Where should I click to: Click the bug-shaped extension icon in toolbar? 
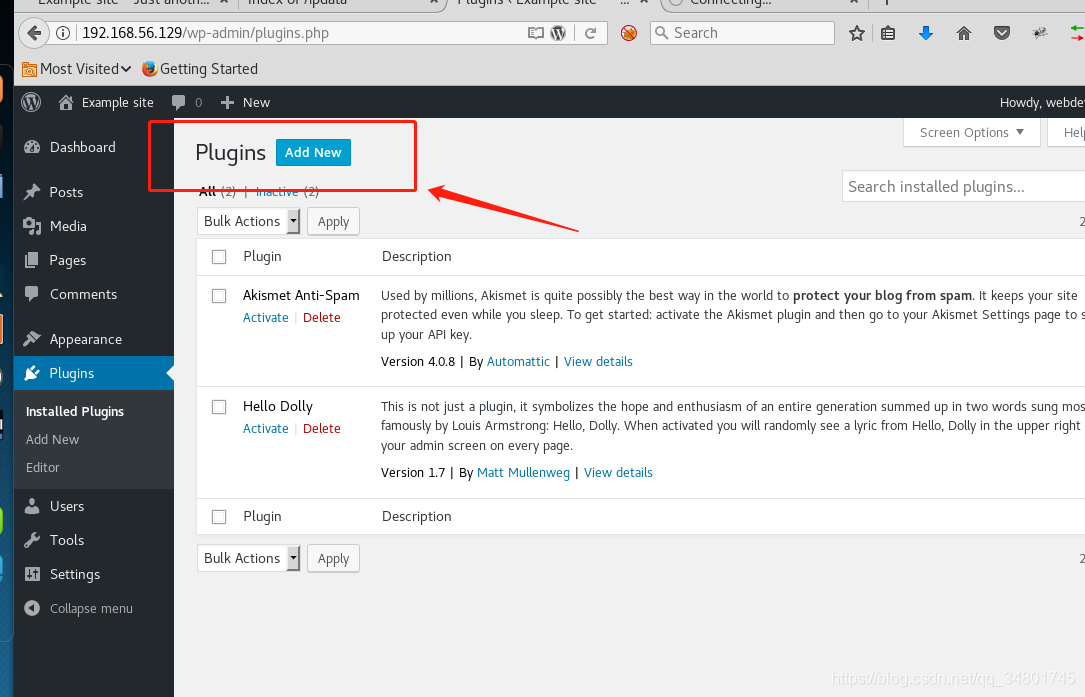click(x=1039, y=33)
